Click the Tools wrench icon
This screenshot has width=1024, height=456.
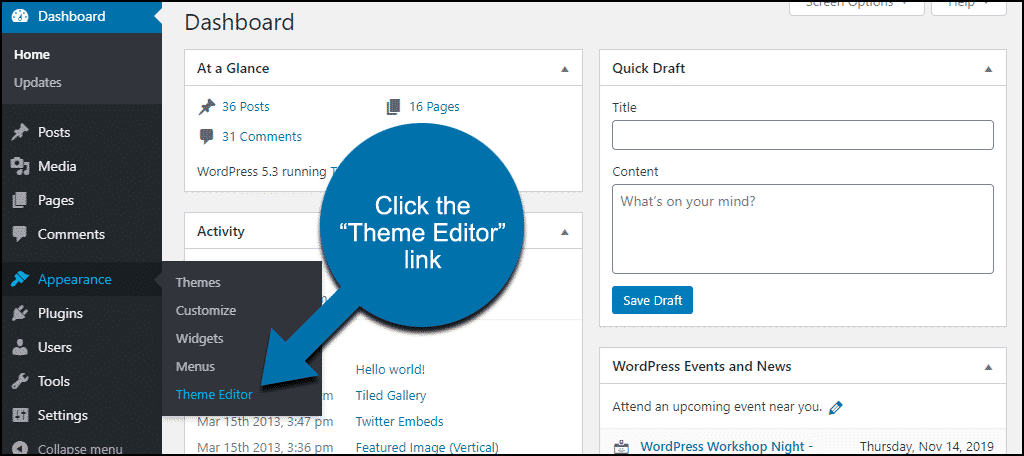pyautogui.click(x=20, y=381)
